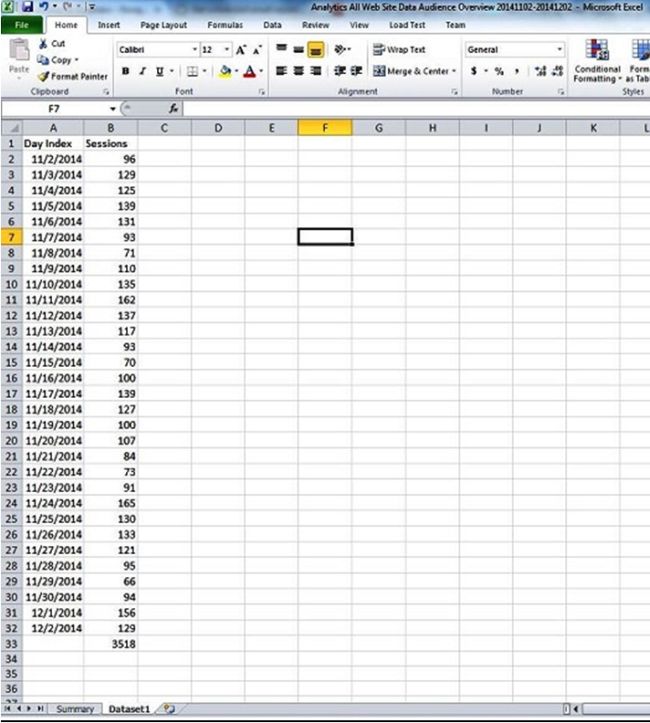Screen dimensions: 650x723
Task: Toggle Wrap Text
Action: pyautogui.click(x=399, y=49)
